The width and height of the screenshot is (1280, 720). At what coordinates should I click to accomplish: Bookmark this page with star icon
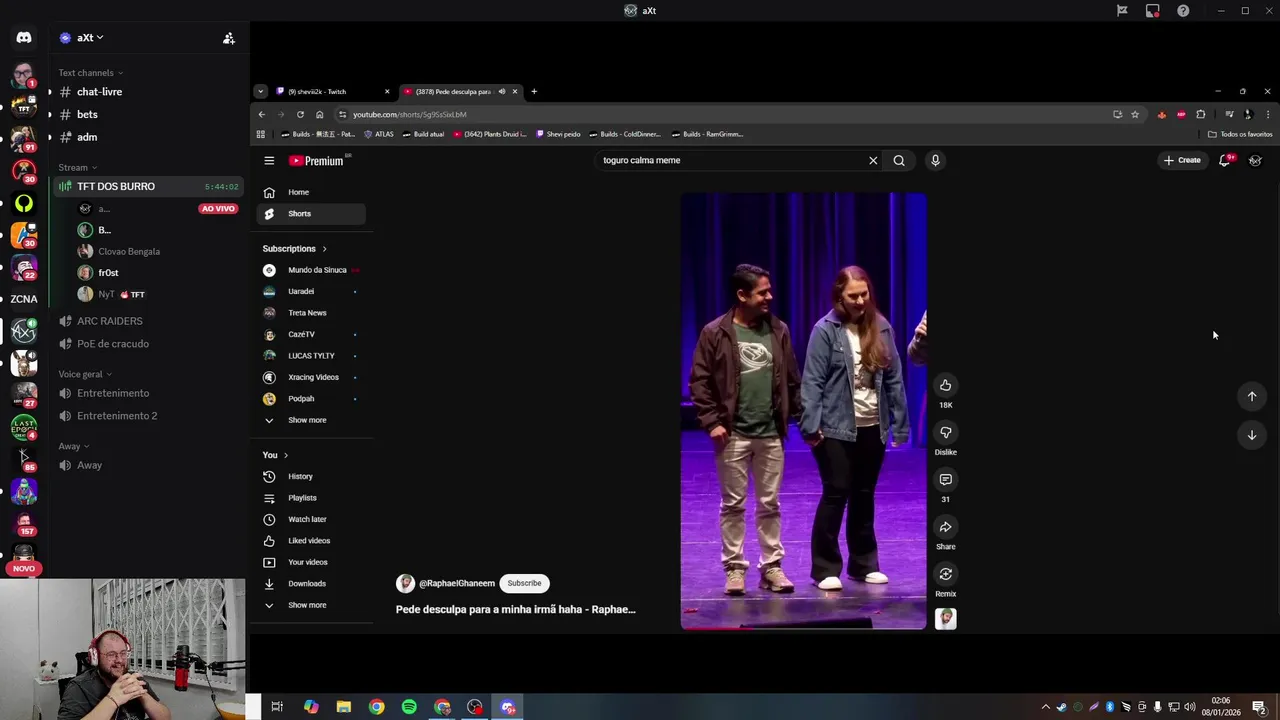[1135, 114]
